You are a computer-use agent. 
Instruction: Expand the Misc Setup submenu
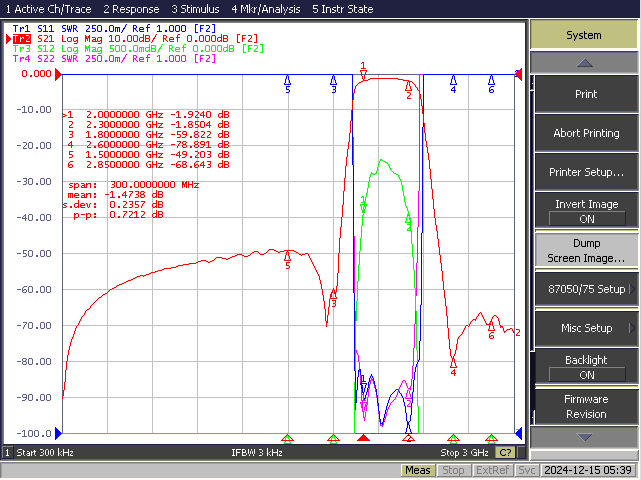coord(586,328)
